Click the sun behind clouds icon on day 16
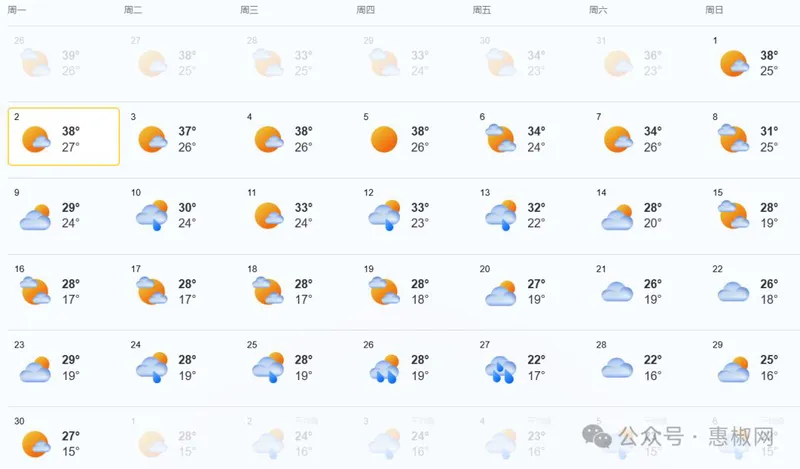This screenshot has width=800, height=469. [36, 291]
